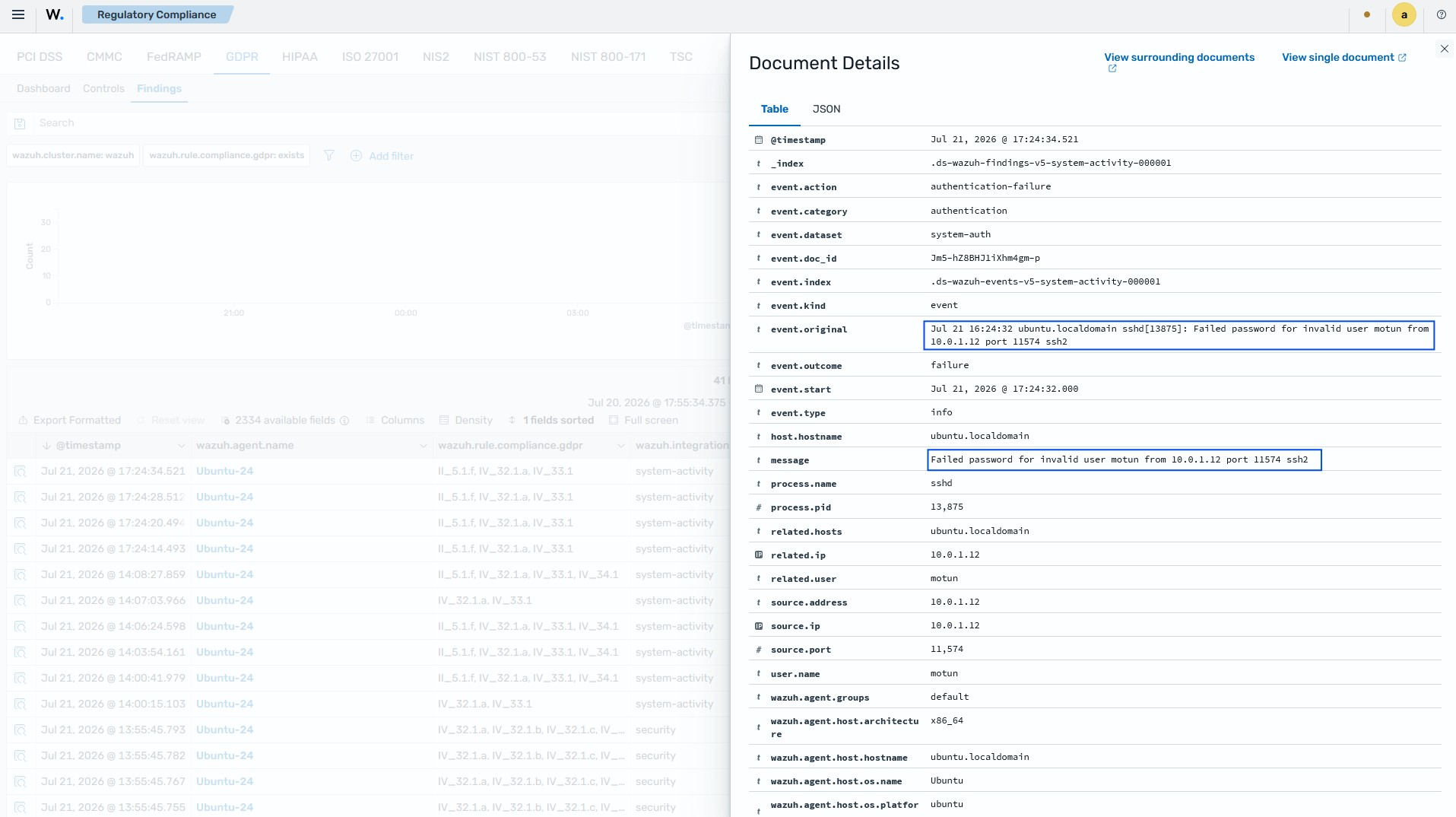Viewport: 1456px width, 817px height.
Task: Open wazuh.rule.compliance.gdpr column header menu
Action: (x=620, y=446)
